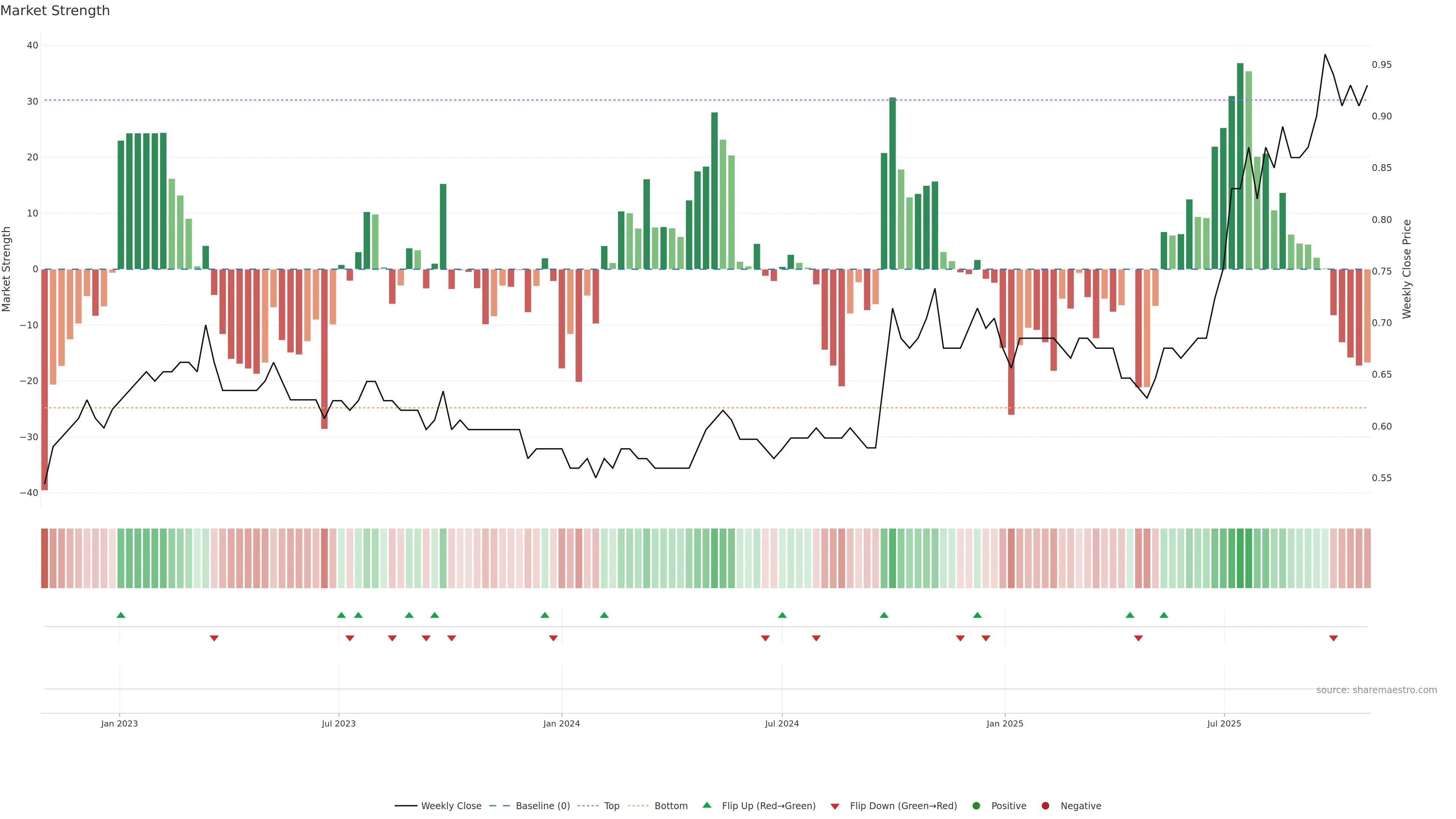Click the Market Strength chart title
The image size is (1456, 819).
pyautogui.click(x=55, y=11)
